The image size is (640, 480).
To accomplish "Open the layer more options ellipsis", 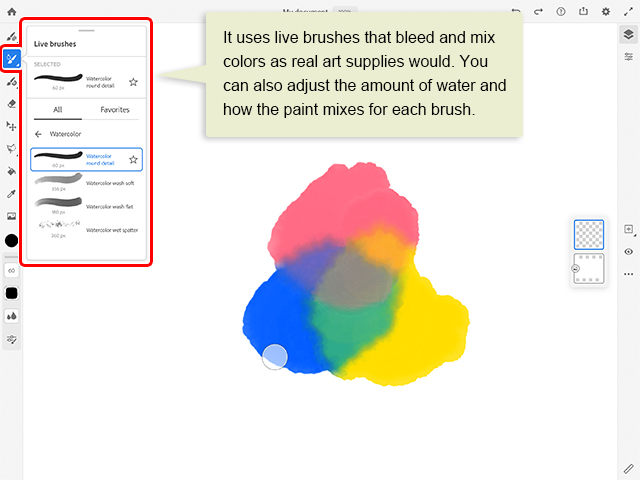I will pos(628,273).
